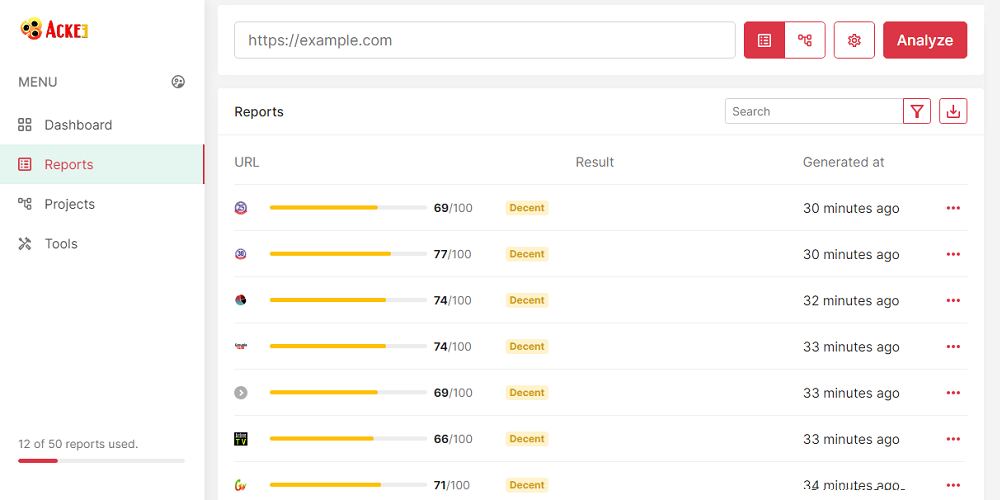Select Reports in the sidebar menu

(68, 165)
